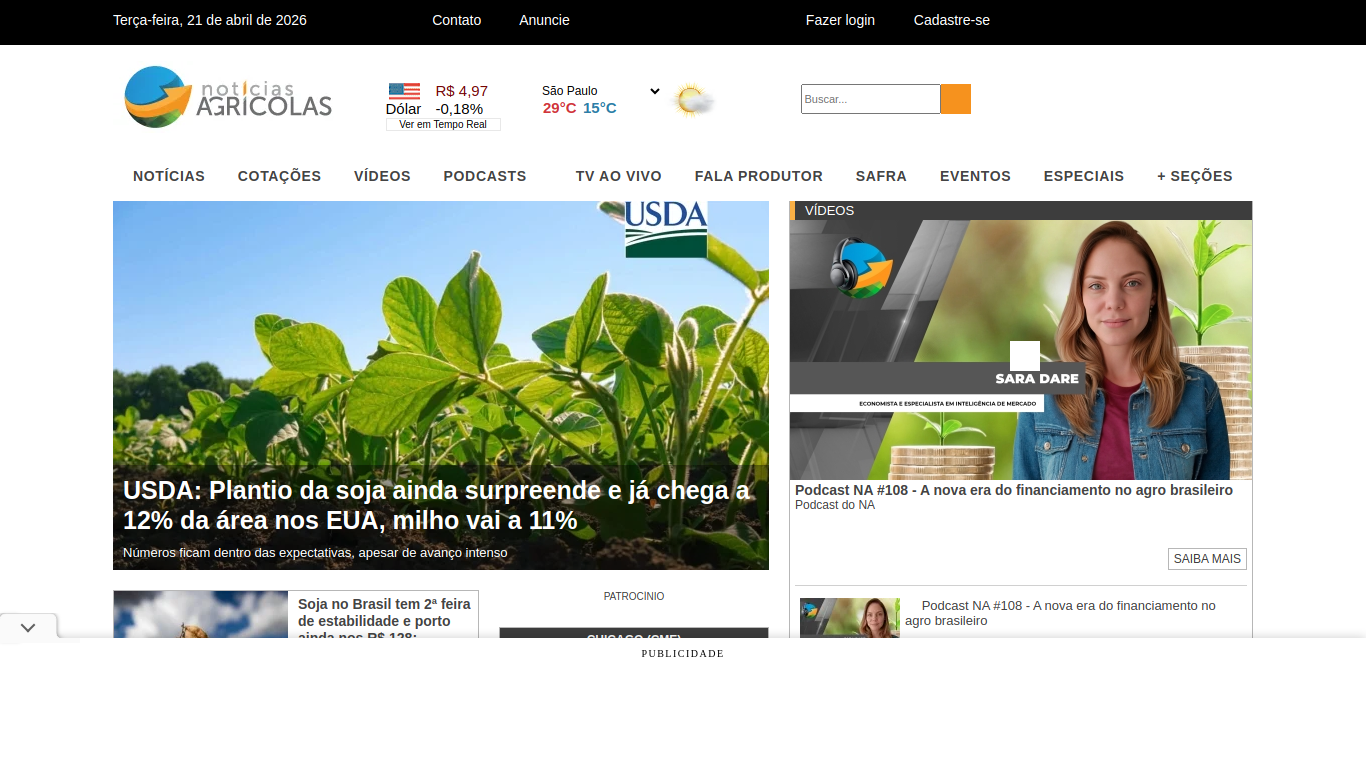Click the SAIBA MAIS button
This screenshot has width=1366, height=768.
tap(1207, 559)
